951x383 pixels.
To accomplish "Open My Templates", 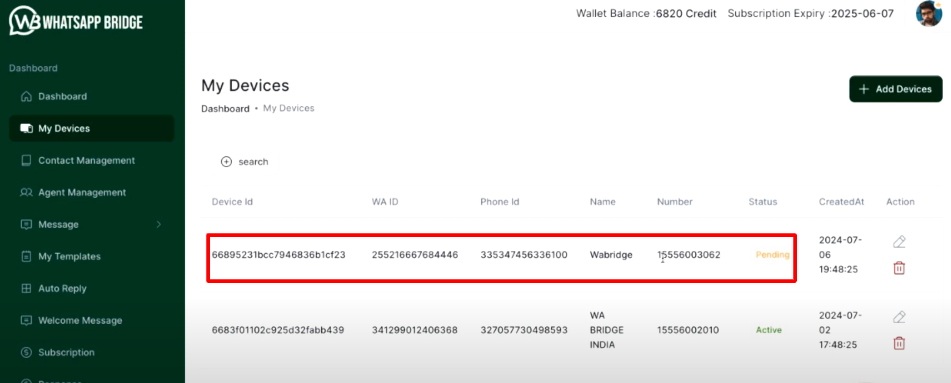I will [92, 257].
